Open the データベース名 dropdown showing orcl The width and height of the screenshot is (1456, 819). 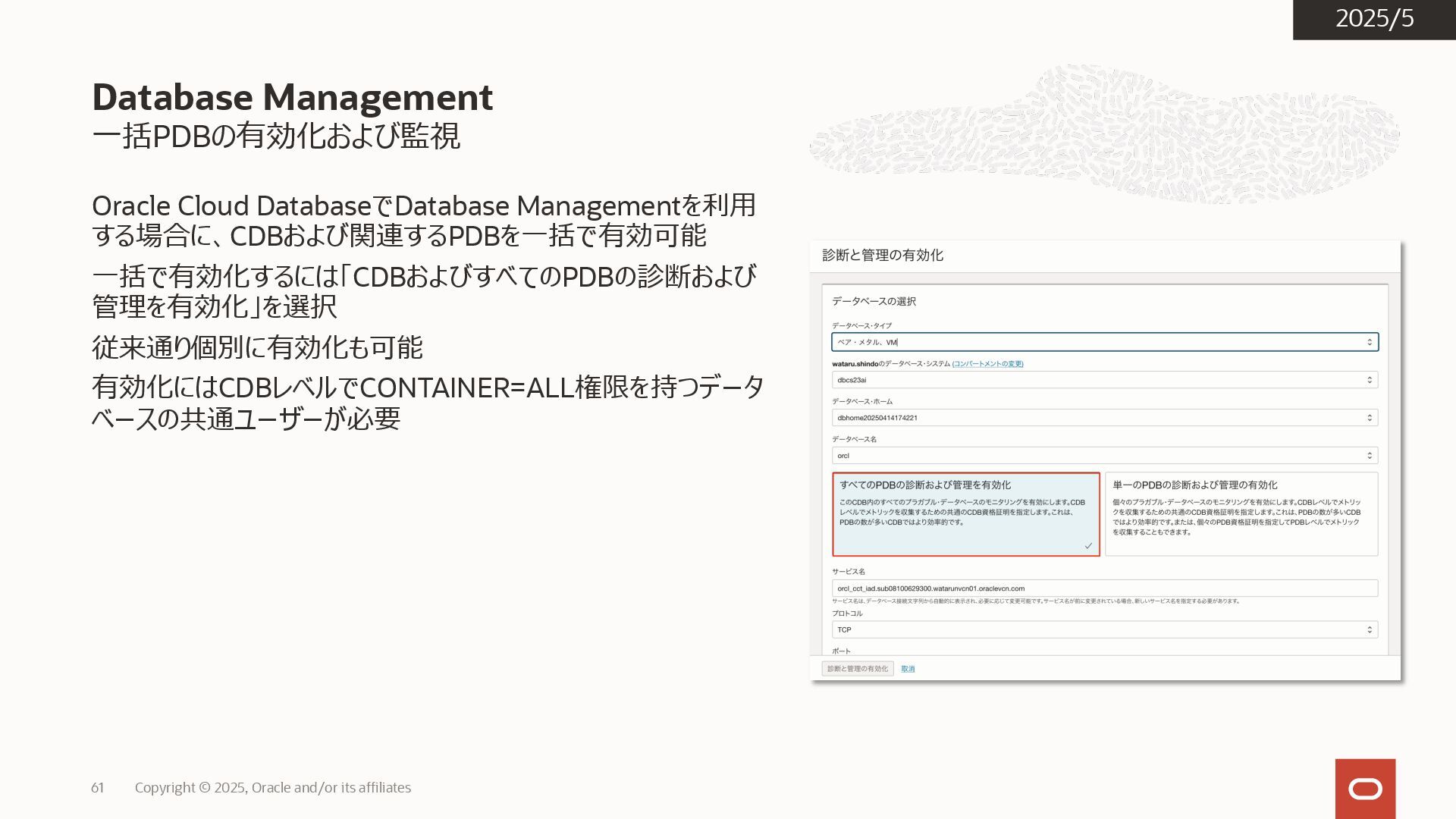click(1105, 456)
